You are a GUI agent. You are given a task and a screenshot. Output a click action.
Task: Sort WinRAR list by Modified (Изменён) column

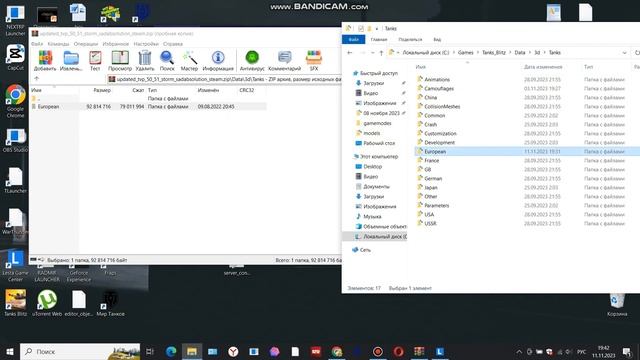click(208, 90)
